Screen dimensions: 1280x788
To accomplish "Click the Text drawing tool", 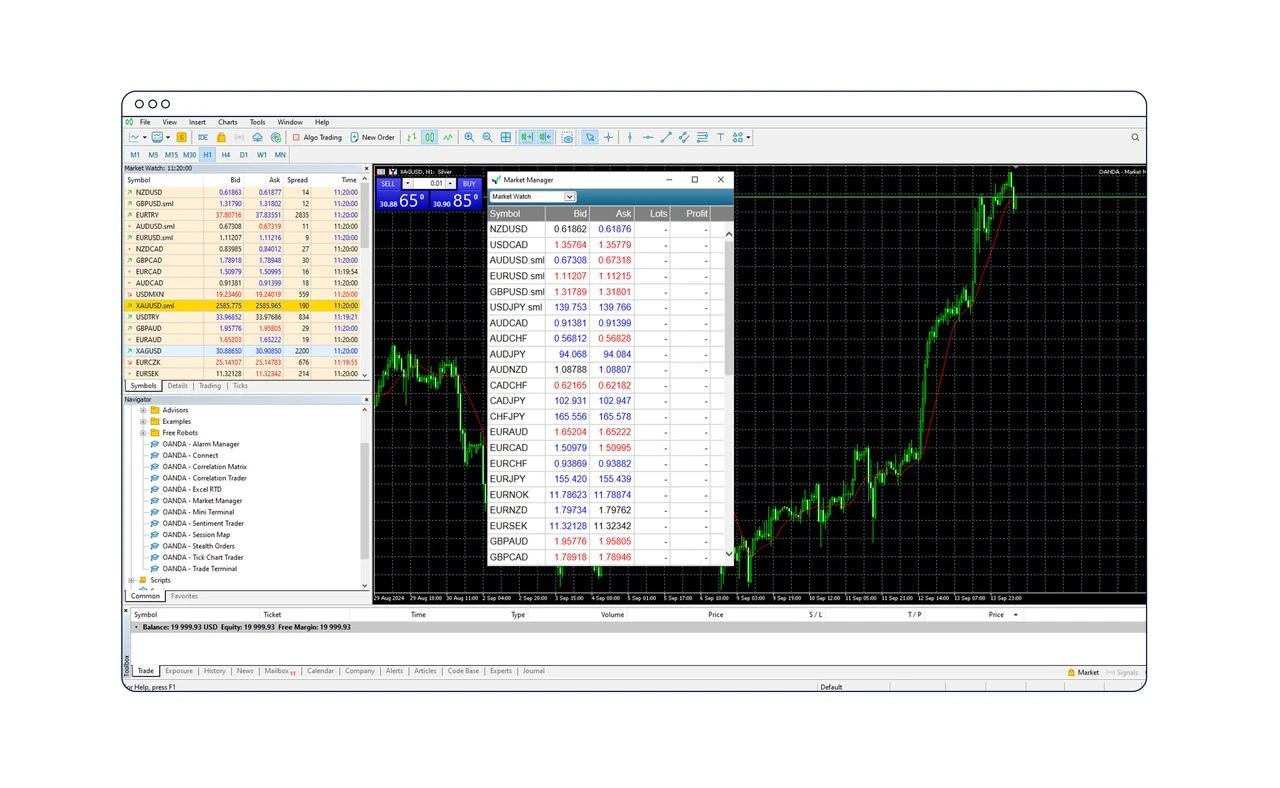I will (x=721, y=137).
